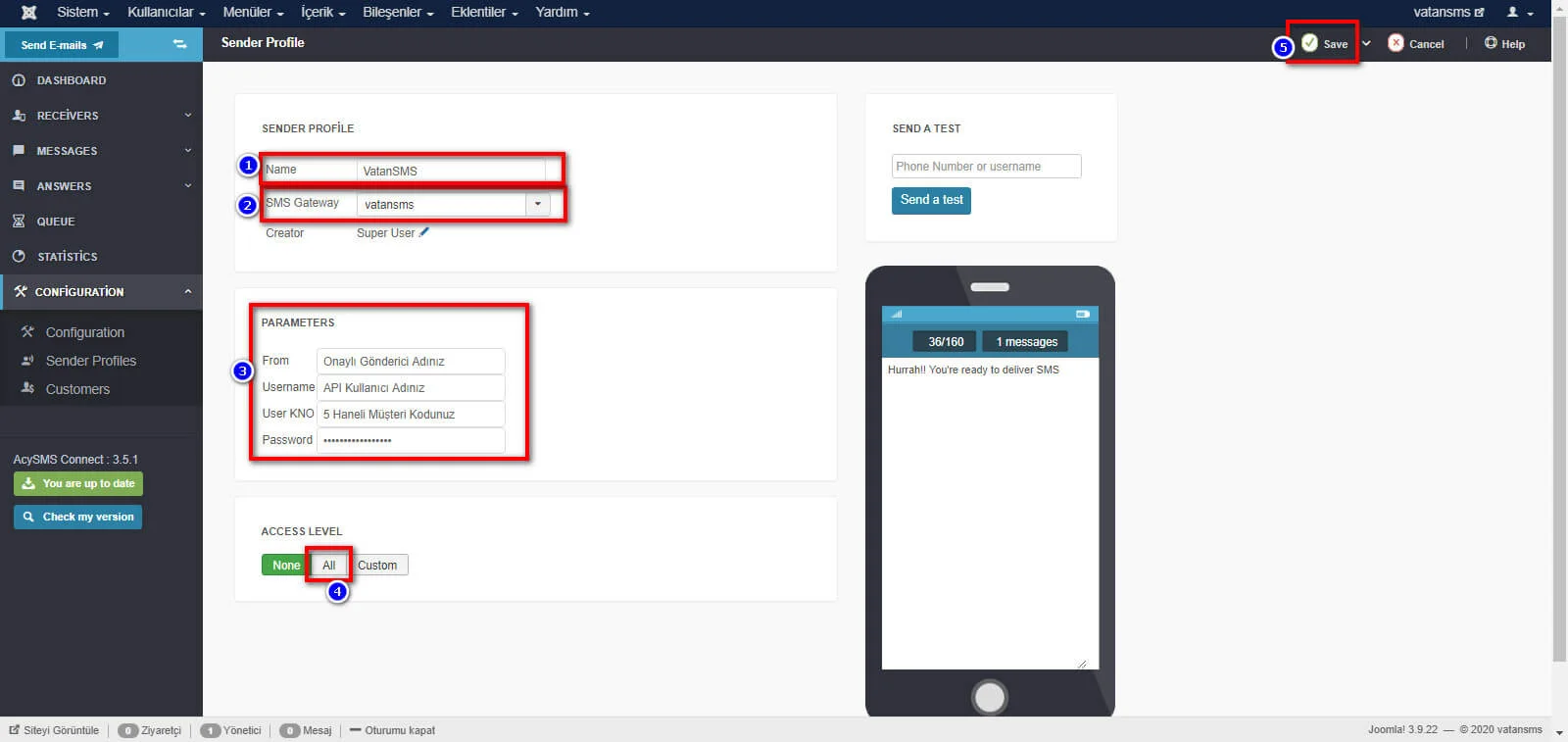Open the İçerik menu
This screenshot has width=1568, height=742.
322,13
